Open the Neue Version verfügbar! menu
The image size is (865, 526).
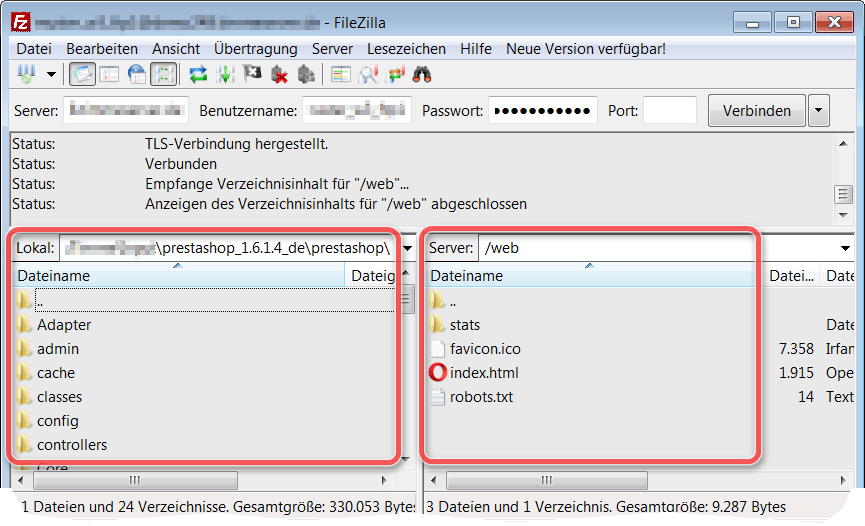tap(586, 49)
